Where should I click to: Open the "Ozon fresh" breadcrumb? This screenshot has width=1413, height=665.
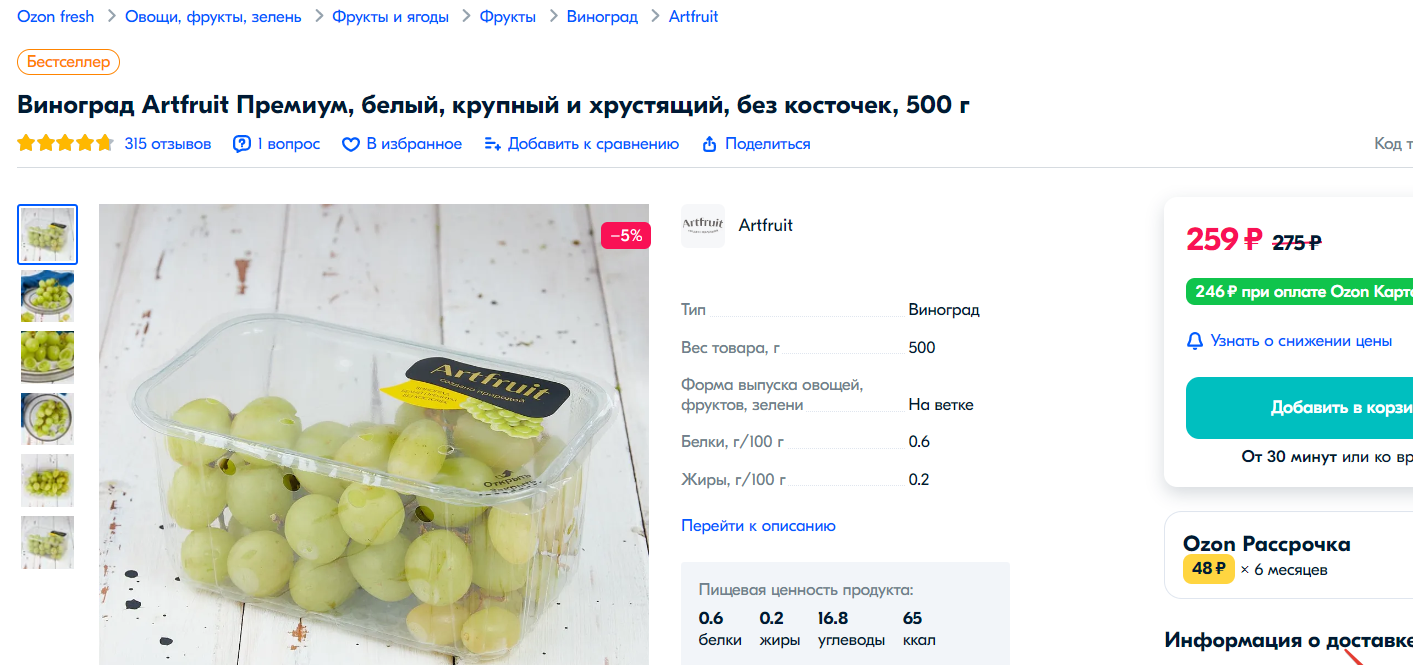click(x=56, y=17)
